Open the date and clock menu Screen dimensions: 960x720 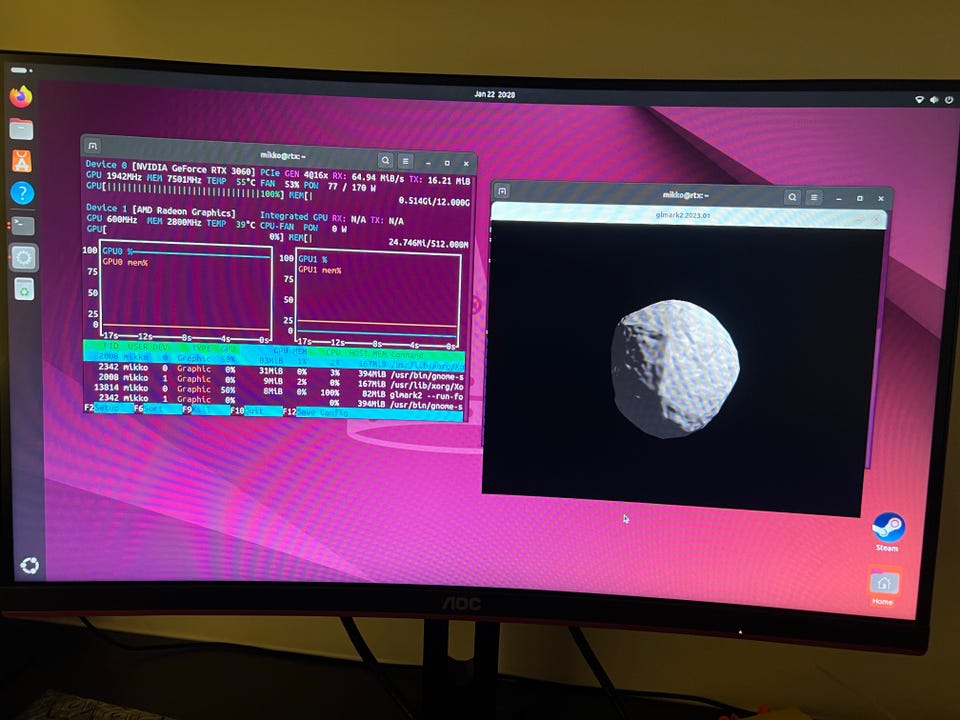coord(495,94)
